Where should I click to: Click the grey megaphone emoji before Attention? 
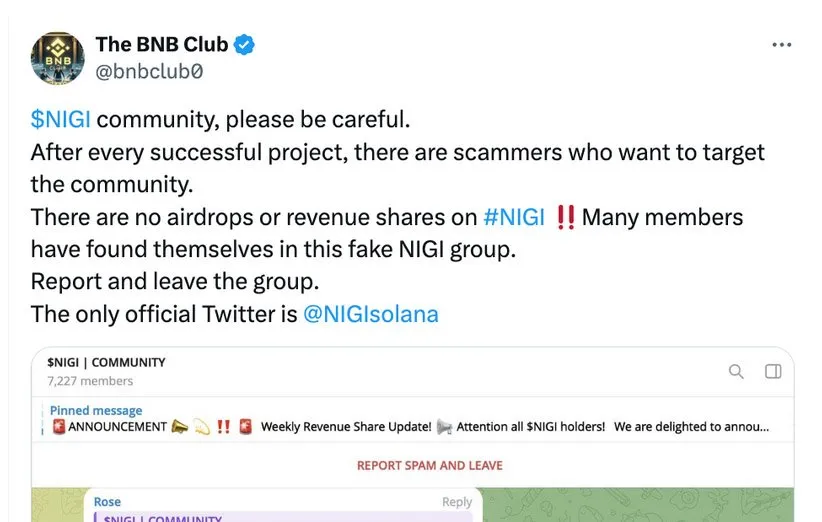[444, 427]
